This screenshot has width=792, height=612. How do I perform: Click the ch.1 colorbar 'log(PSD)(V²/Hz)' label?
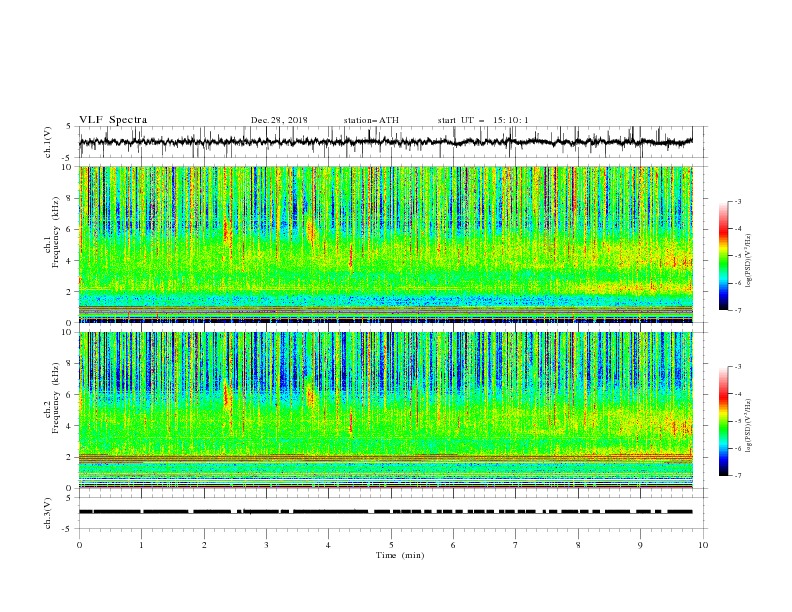tap(749, 261)
